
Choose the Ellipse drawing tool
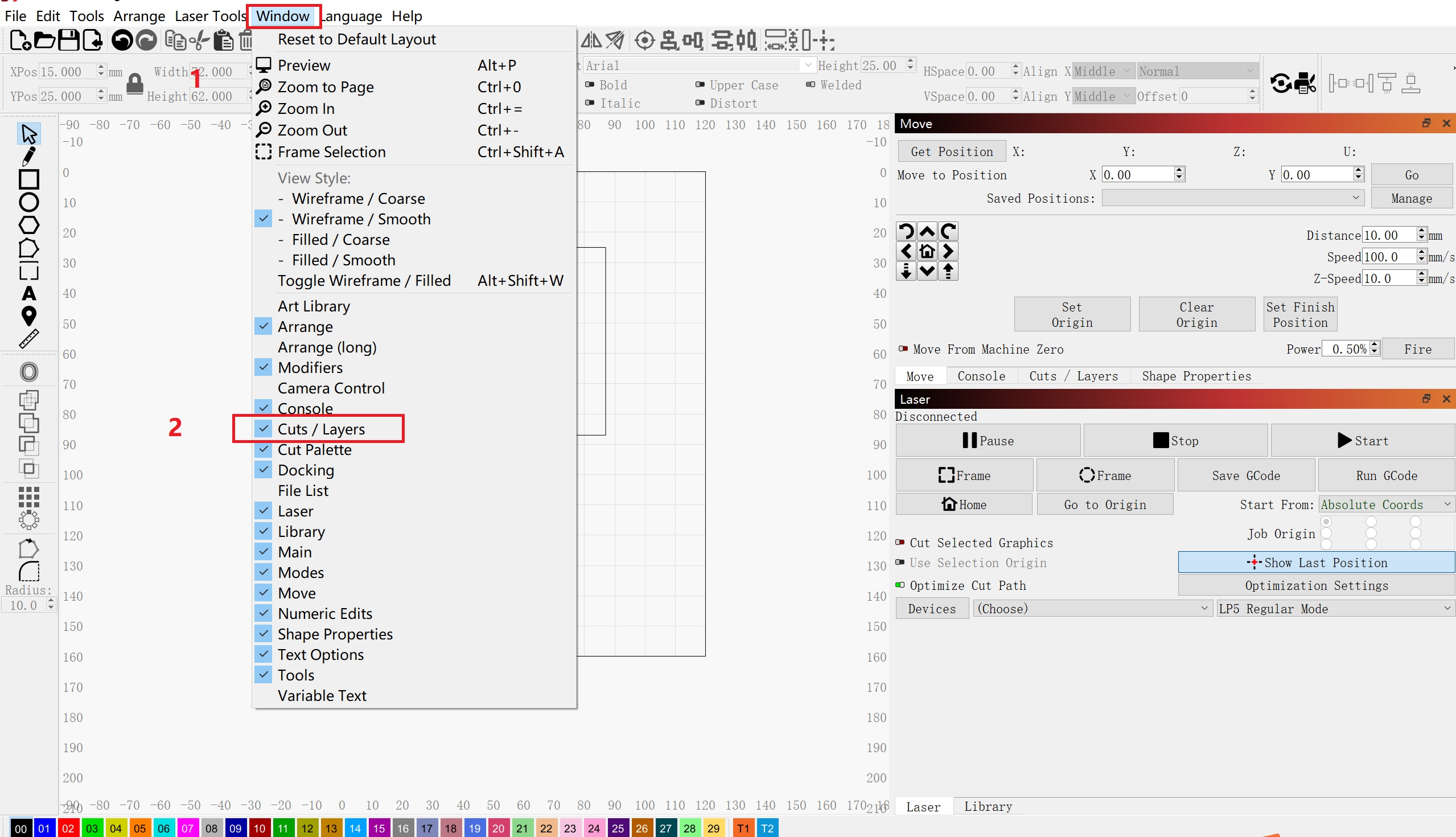28,202
